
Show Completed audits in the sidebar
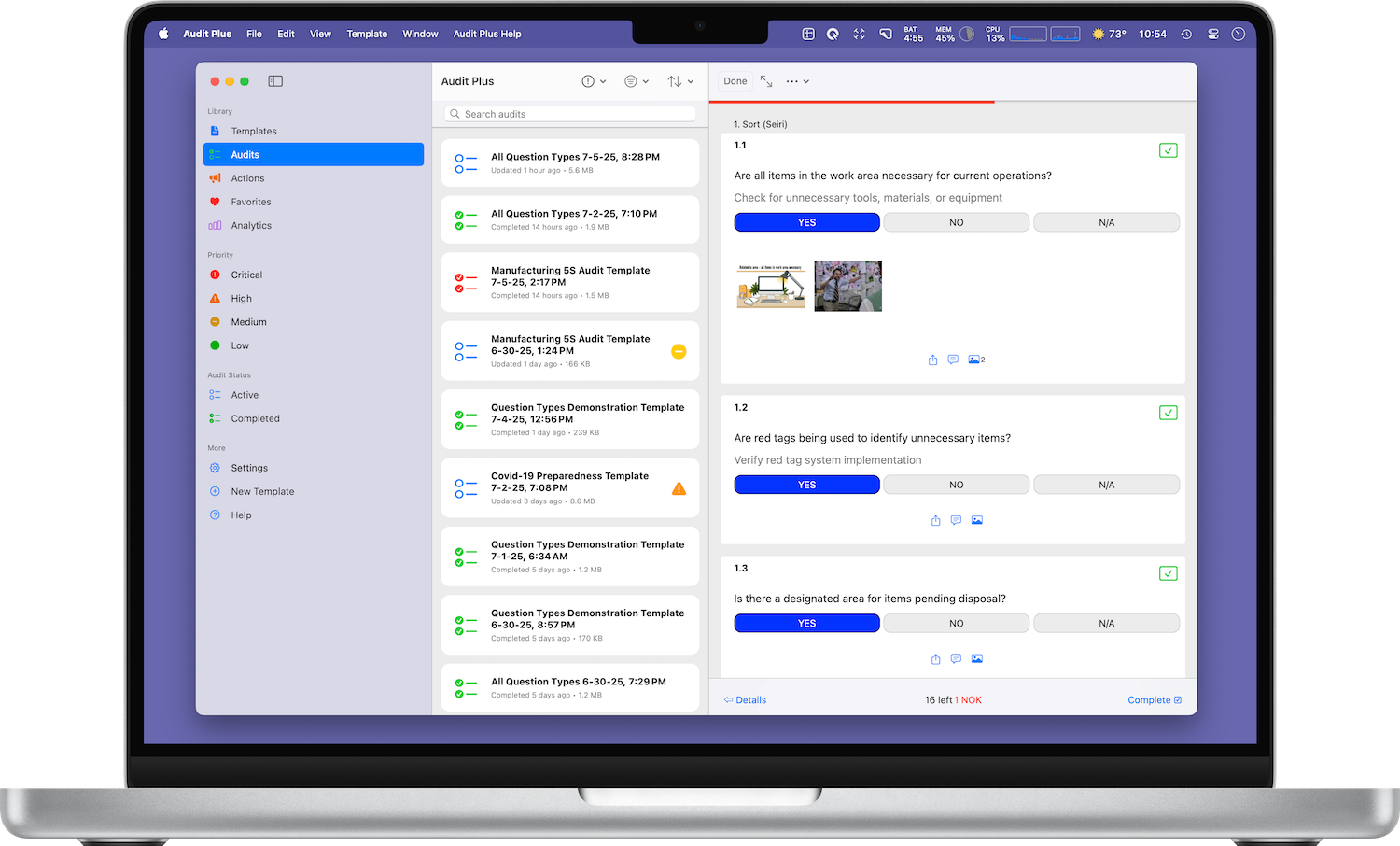[314, 419]
